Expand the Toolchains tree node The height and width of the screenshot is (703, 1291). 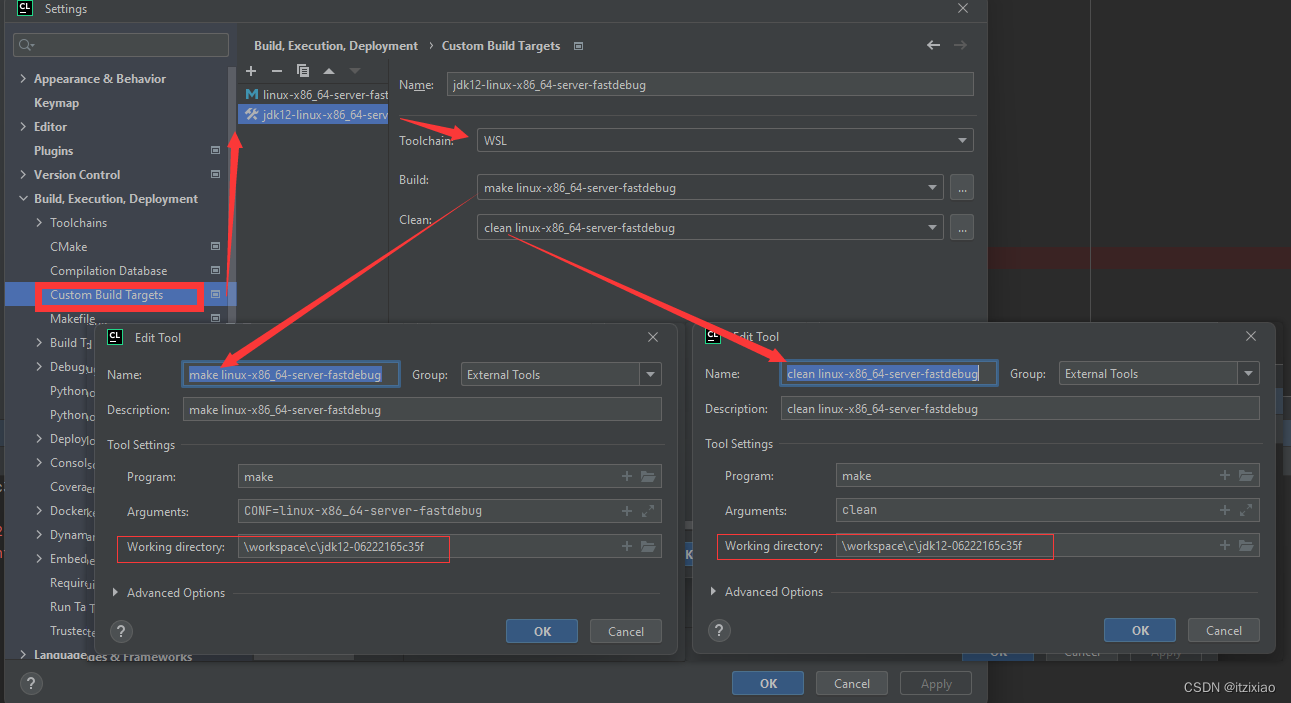click(x=39, y=223)
